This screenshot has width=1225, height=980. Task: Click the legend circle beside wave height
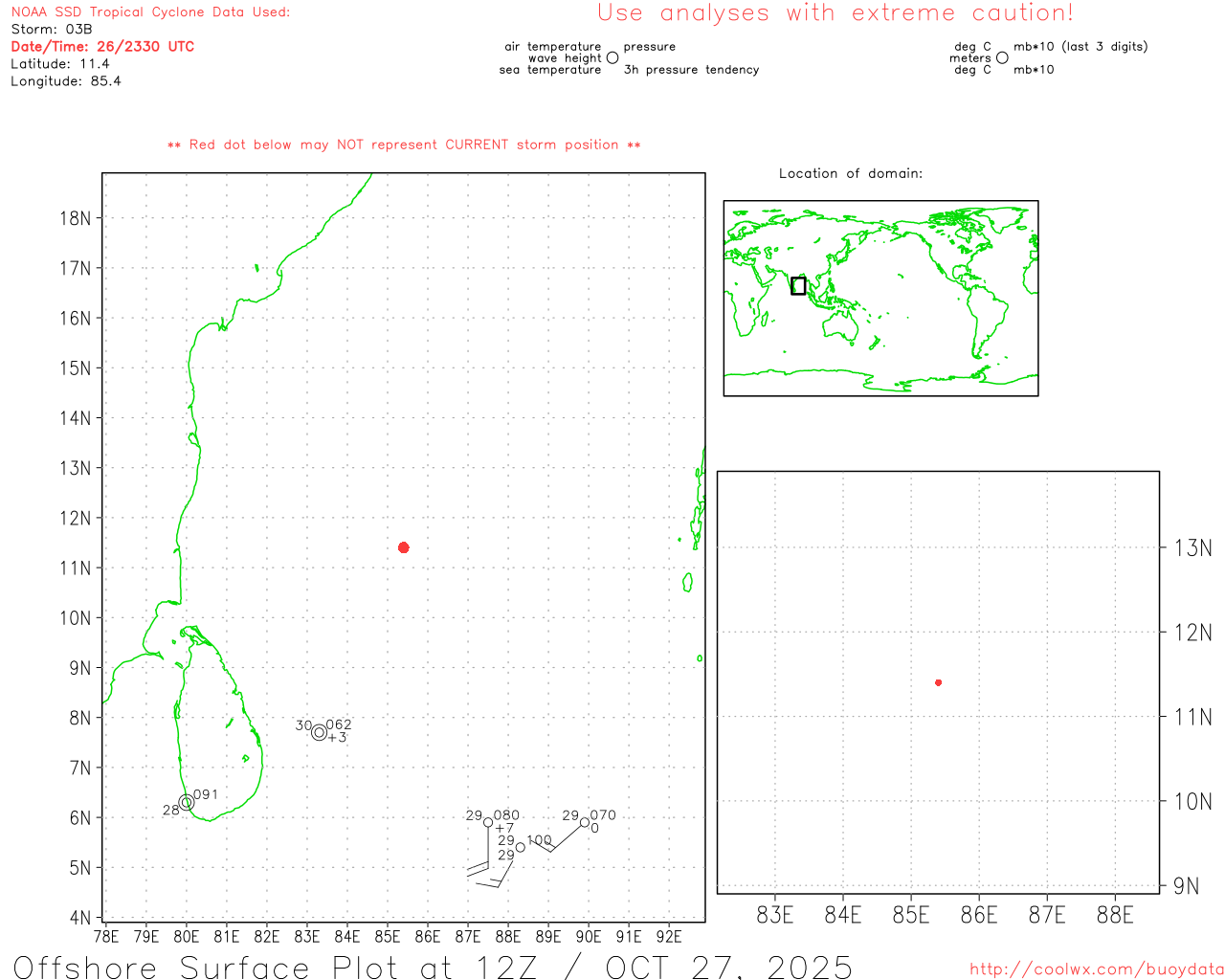[x=612, y=57]
